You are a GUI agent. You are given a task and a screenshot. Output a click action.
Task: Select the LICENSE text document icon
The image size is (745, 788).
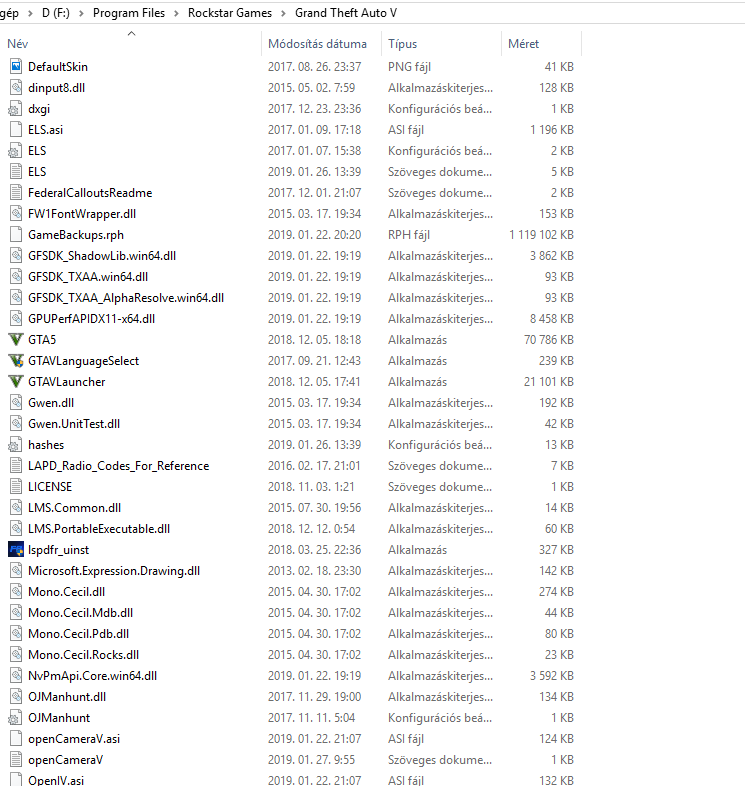coord(16,487)
